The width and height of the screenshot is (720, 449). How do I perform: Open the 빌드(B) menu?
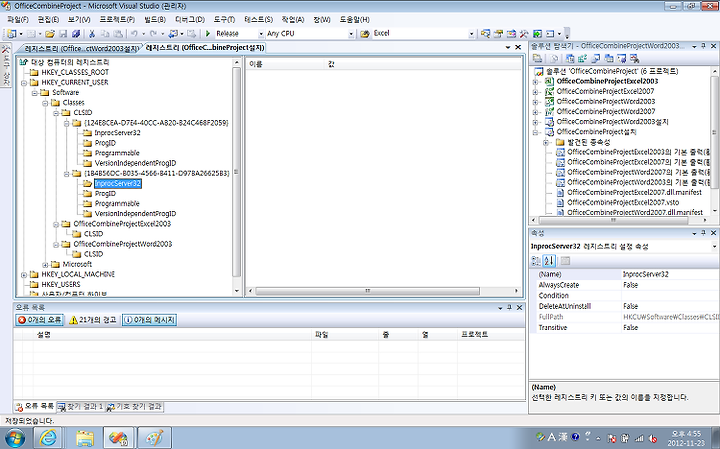pyautogui.click(x=155, y=19)
